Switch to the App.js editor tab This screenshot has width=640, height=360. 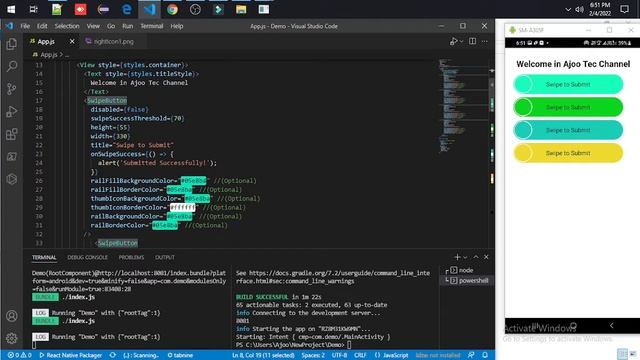coord(46,42)
